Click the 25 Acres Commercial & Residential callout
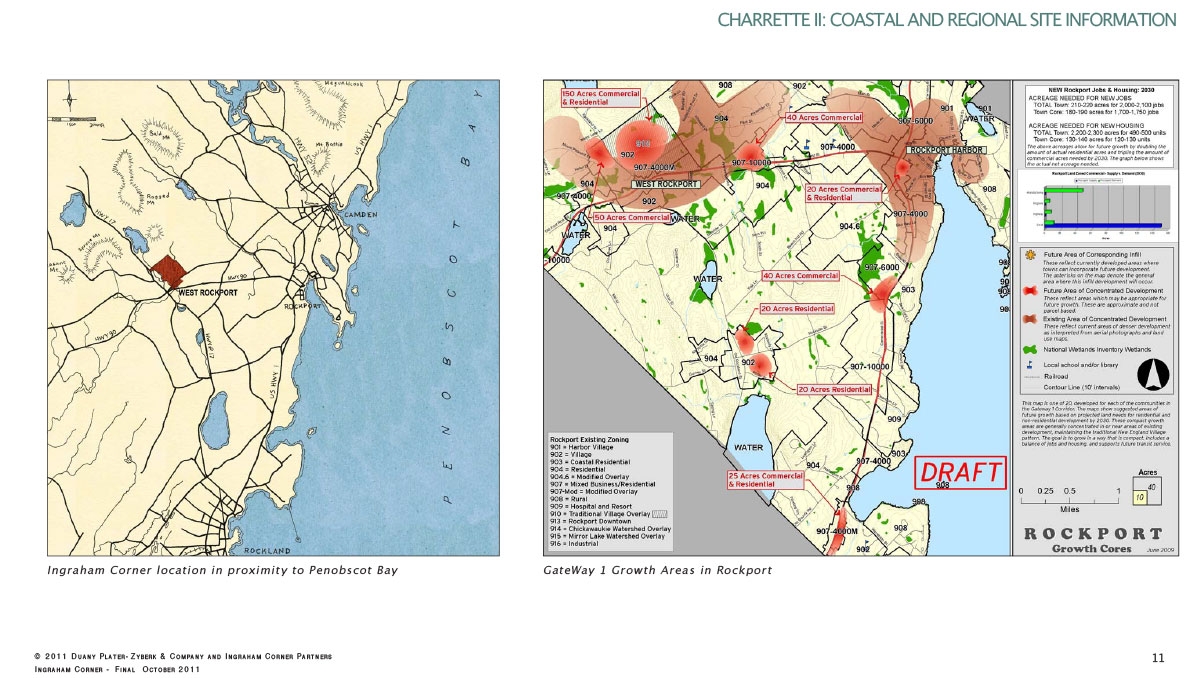 tap(766, 480)
